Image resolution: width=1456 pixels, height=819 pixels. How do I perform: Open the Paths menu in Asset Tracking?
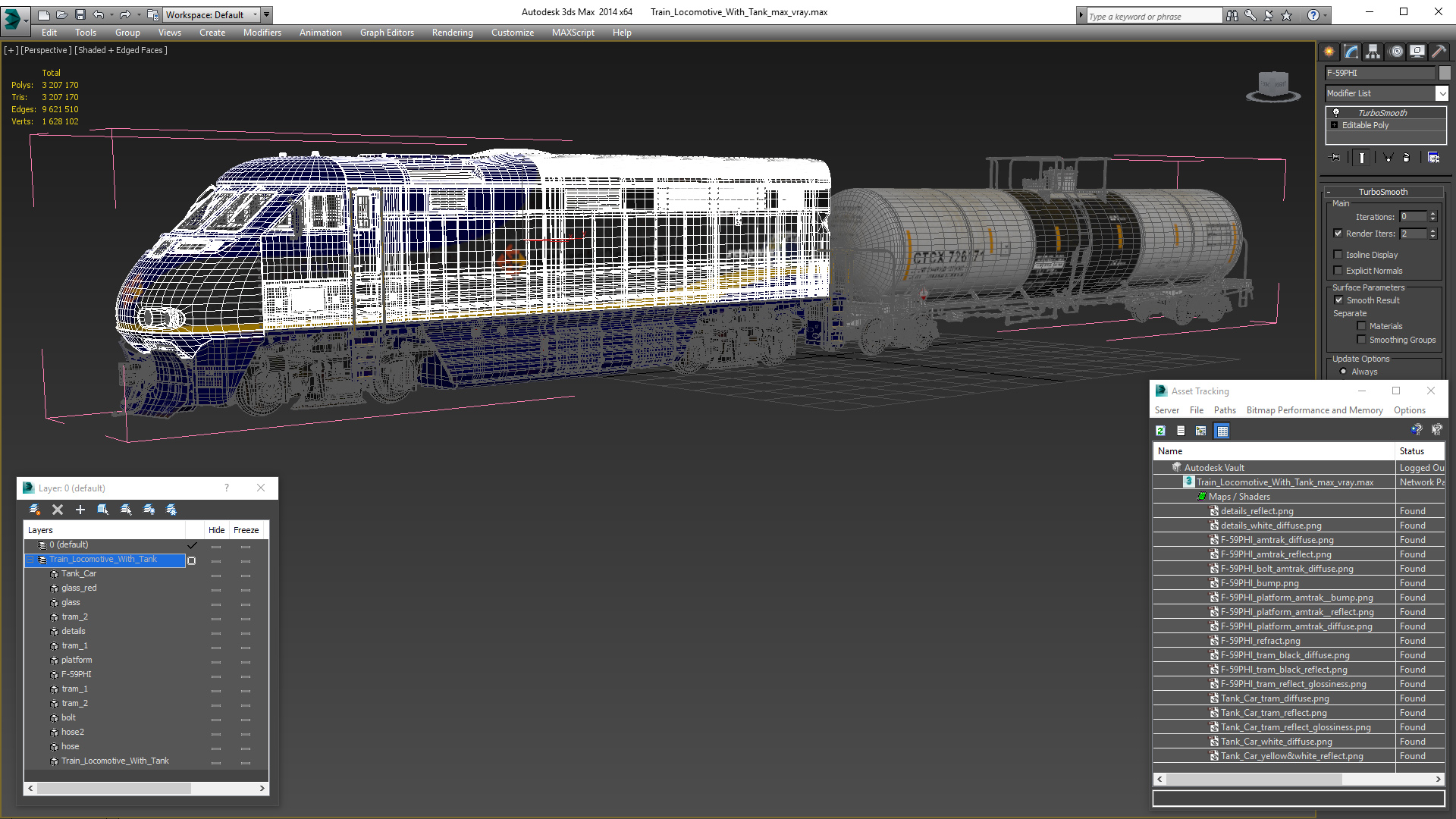point(1225,410)
